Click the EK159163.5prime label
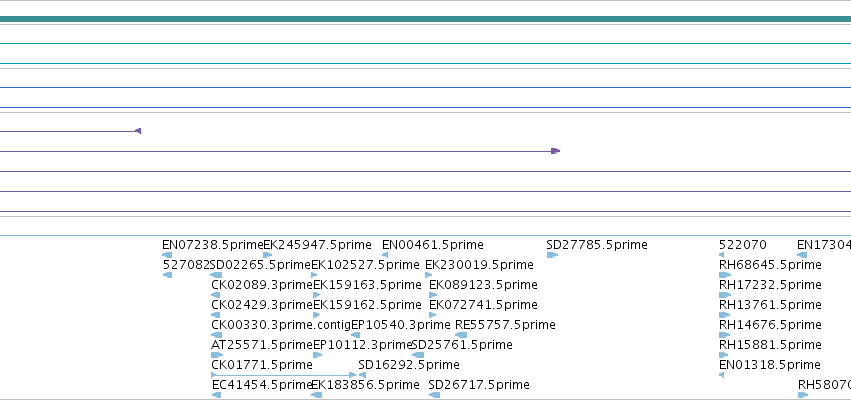Viewport: 851px width, 400px height. [367, 285]
